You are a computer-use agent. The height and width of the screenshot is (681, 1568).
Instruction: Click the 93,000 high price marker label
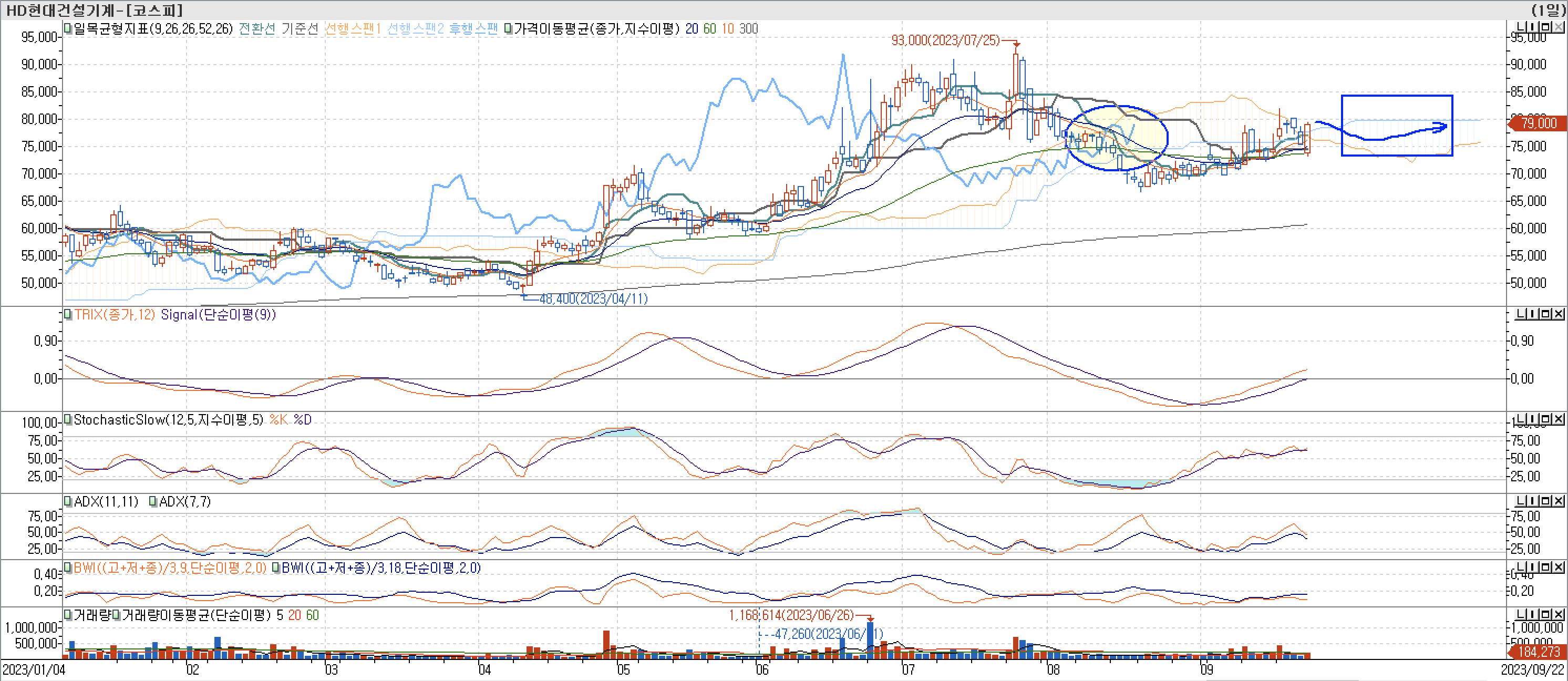point(945,40)
